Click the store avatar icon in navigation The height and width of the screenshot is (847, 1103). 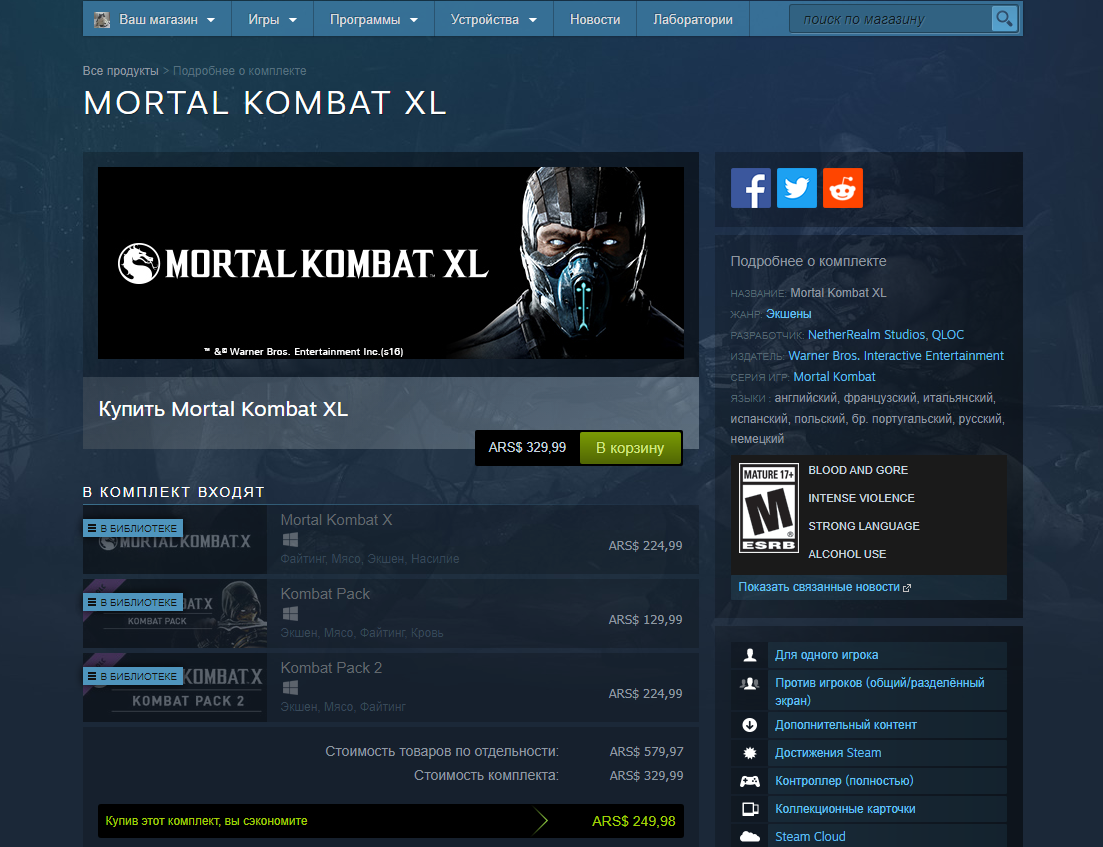pos(102,20)
